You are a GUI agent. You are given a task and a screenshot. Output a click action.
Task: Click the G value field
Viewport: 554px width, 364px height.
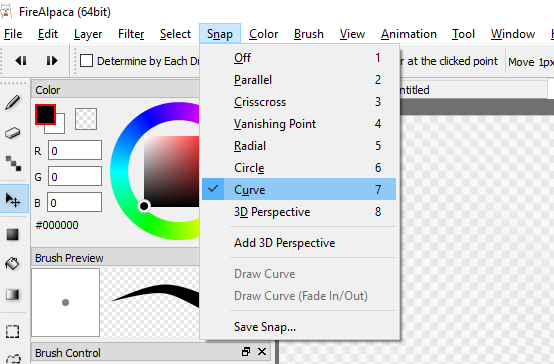pos(75,176)
